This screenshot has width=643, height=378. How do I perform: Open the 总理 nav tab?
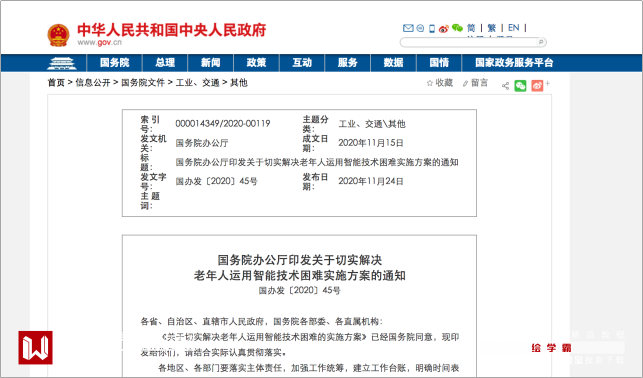point(165,63)
